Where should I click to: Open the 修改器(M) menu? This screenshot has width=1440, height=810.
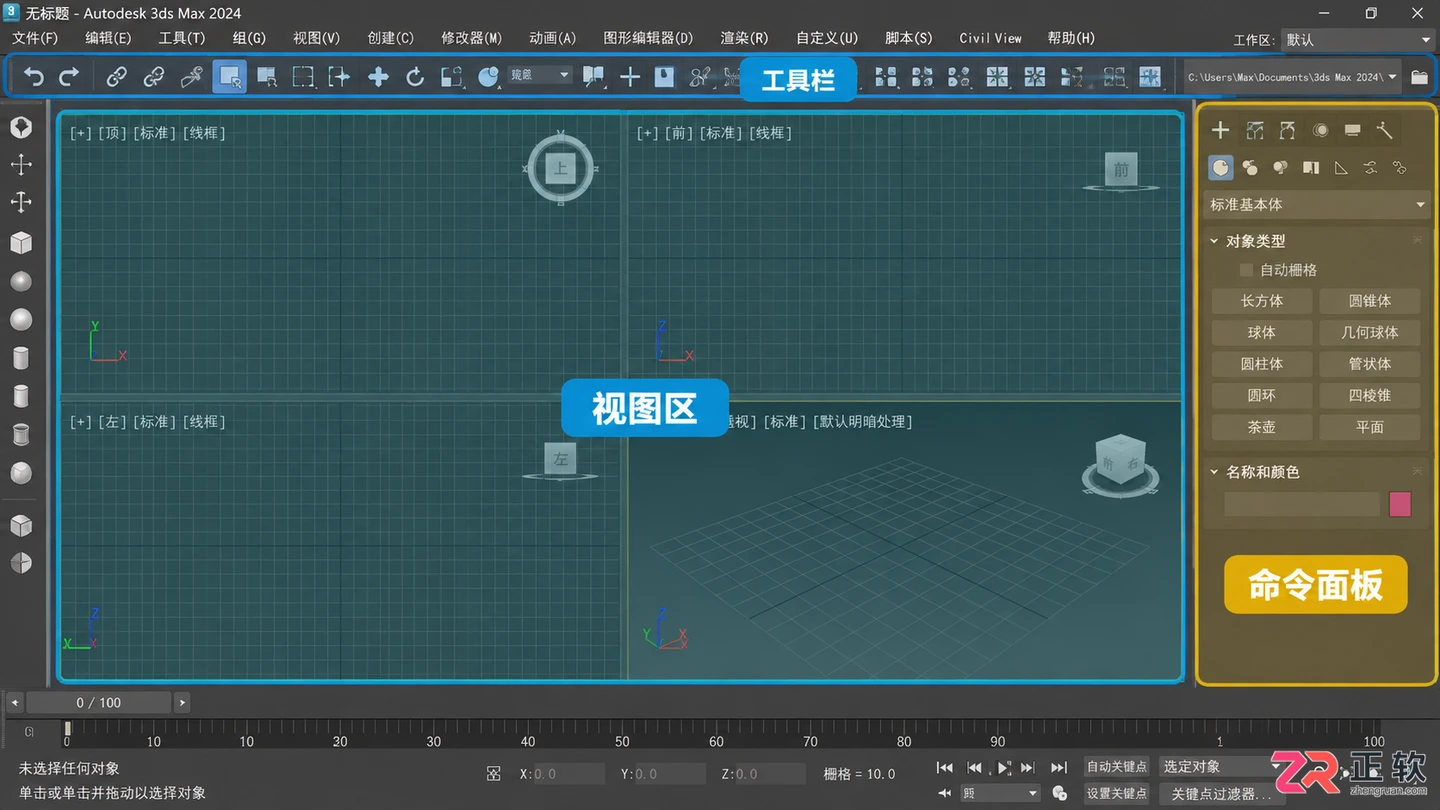(471, 38)
